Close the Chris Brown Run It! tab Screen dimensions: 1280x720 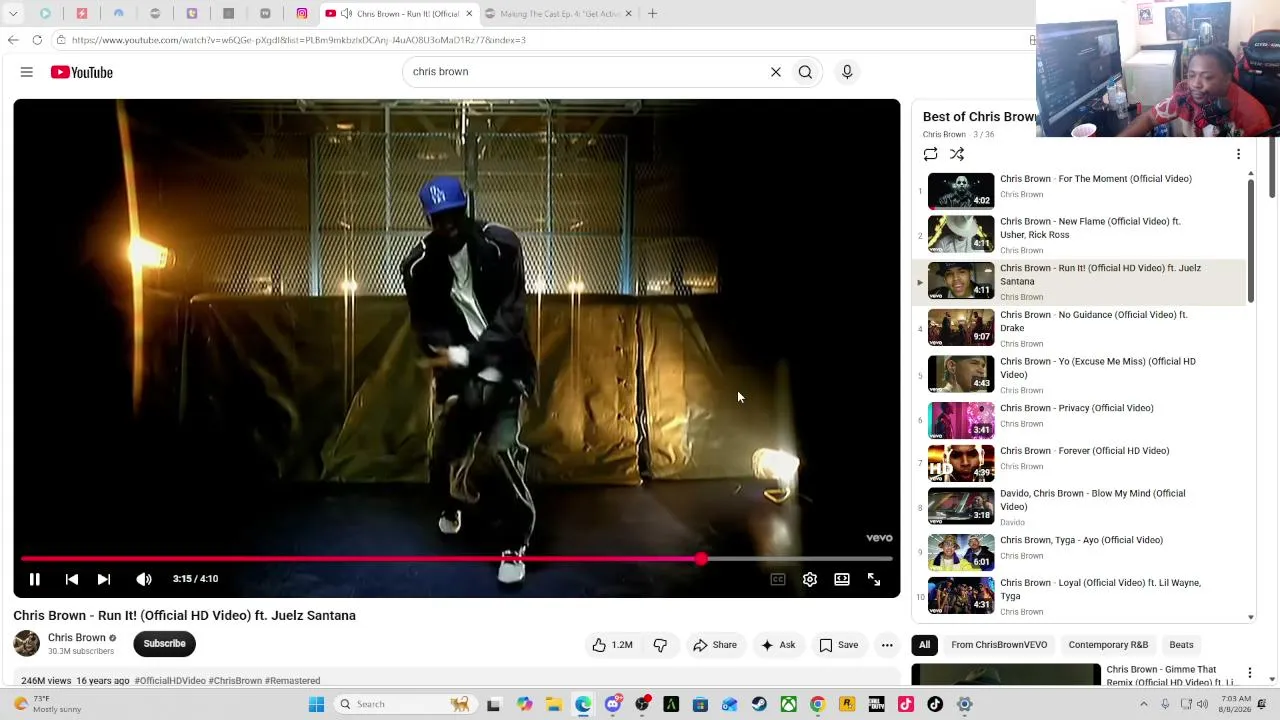click(x=468, y=13)
